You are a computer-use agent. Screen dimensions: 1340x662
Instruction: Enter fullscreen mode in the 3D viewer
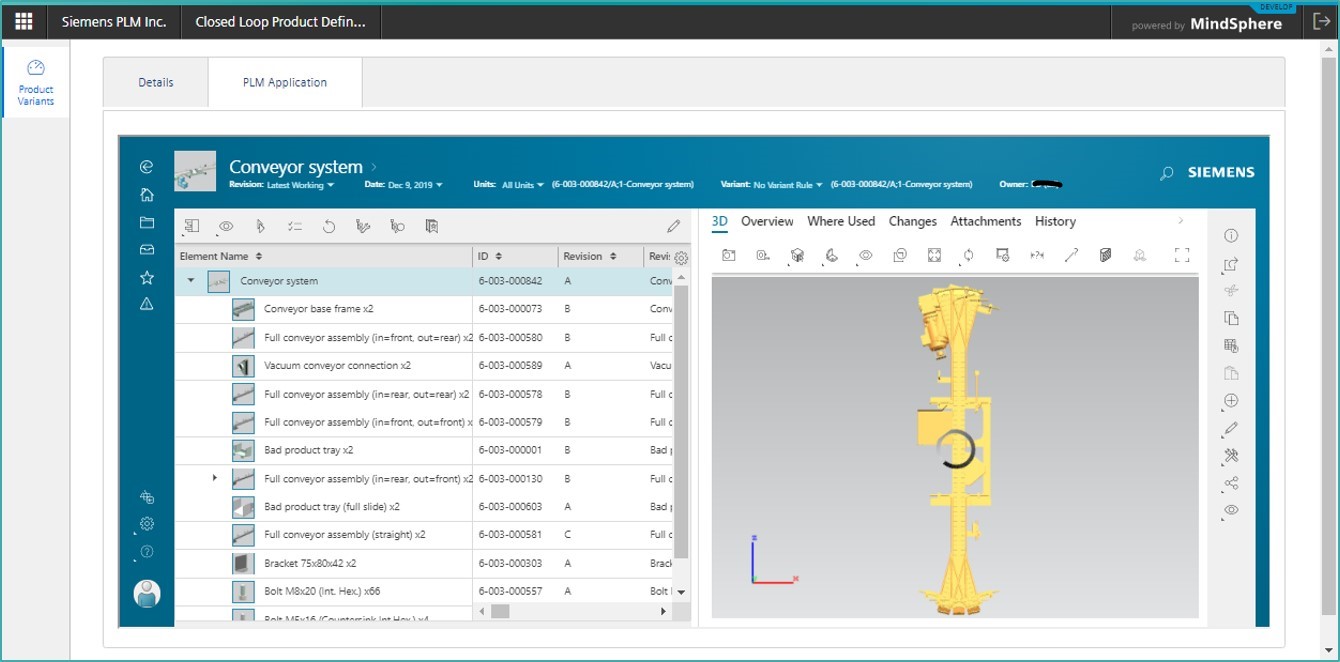[1182, 256]
